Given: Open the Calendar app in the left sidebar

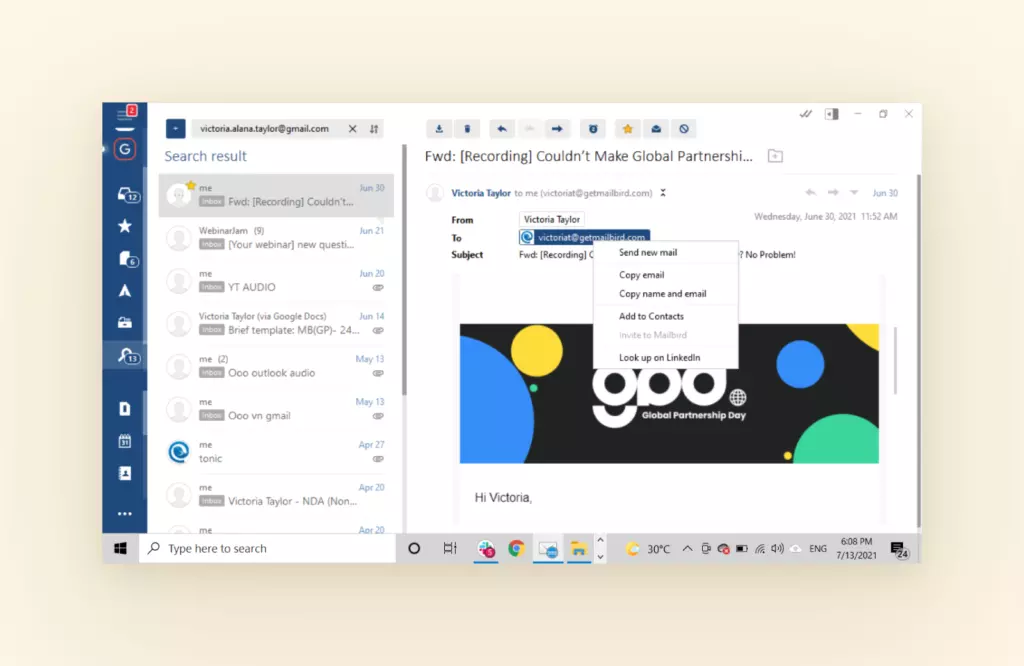Looking at the screenshot, I should point(125,441).
